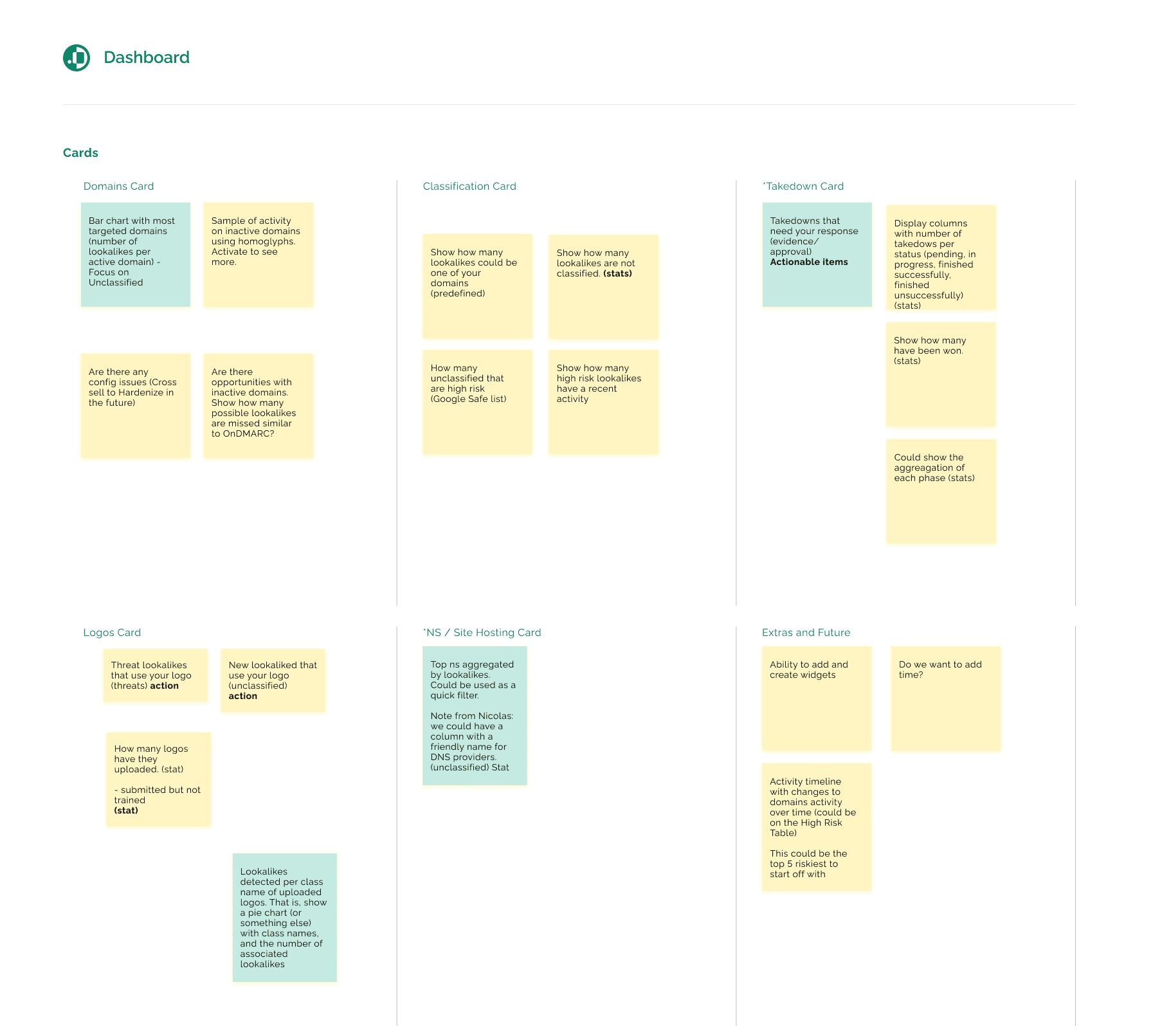This screenshot has height=1036, width=1153.
Task: Click the Classification Card heading
Action: point(469,186)
